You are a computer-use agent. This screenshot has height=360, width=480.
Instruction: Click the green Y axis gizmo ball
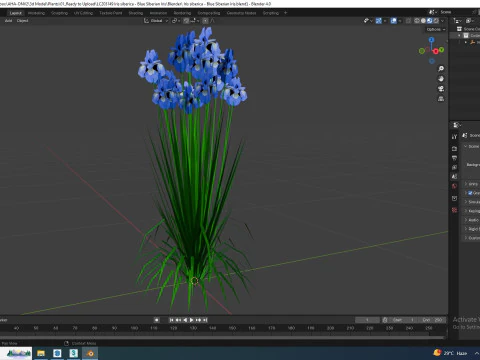pyautogui.click(x=442, y=50)
